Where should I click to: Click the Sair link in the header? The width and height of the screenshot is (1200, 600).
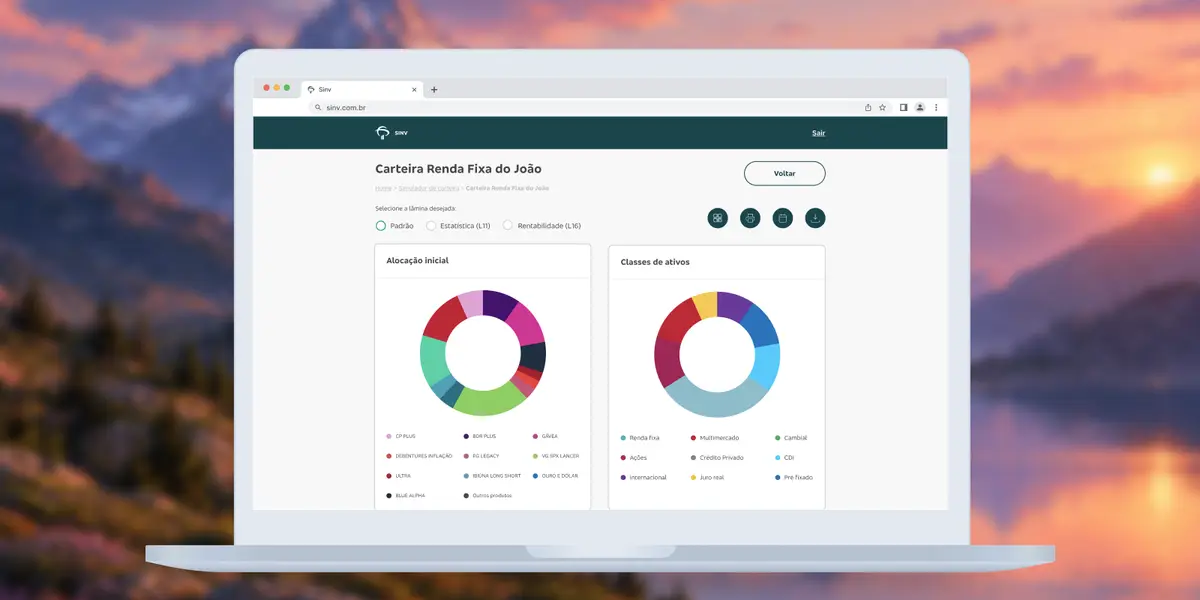pos(819,133)
